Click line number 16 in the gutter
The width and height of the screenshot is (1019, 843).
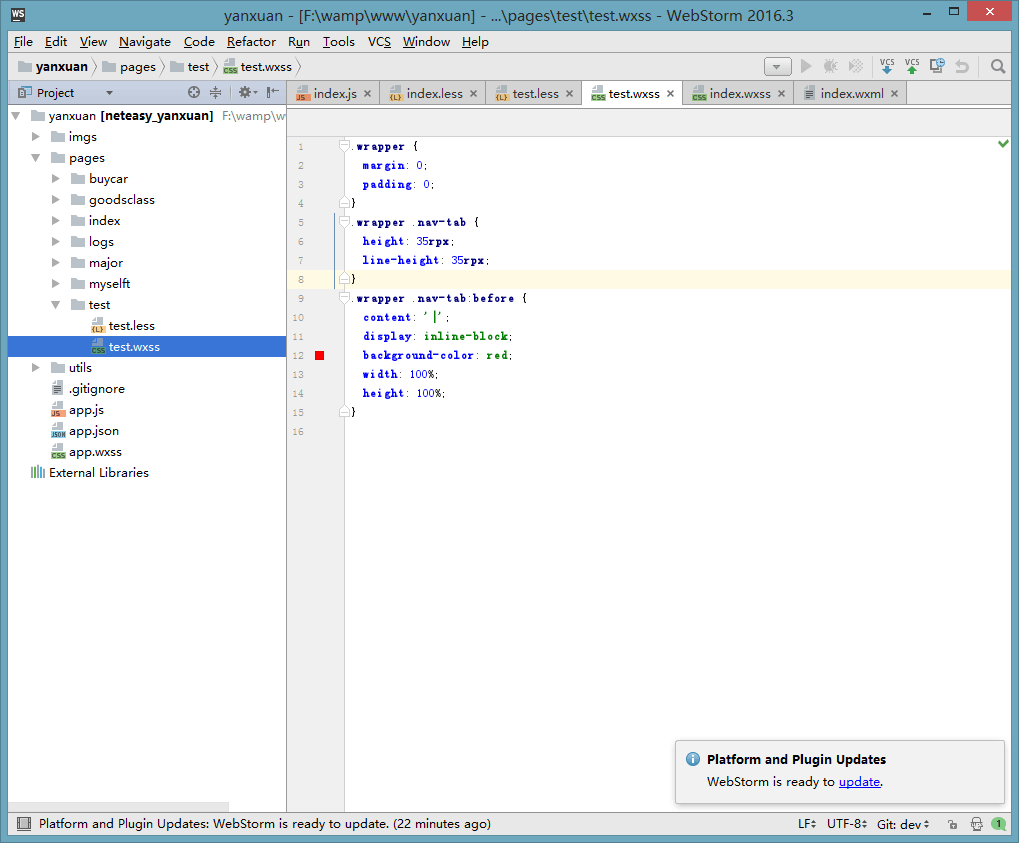(298, 432)
